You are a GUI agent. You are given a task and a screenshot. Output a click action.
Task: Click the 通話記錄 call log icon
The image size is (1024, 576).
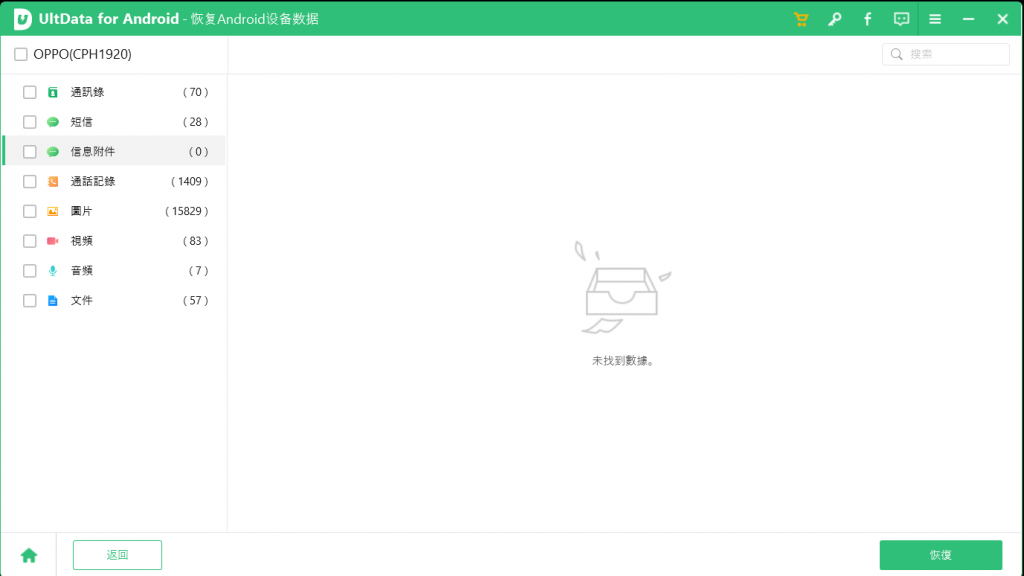(x=53, y=182)
